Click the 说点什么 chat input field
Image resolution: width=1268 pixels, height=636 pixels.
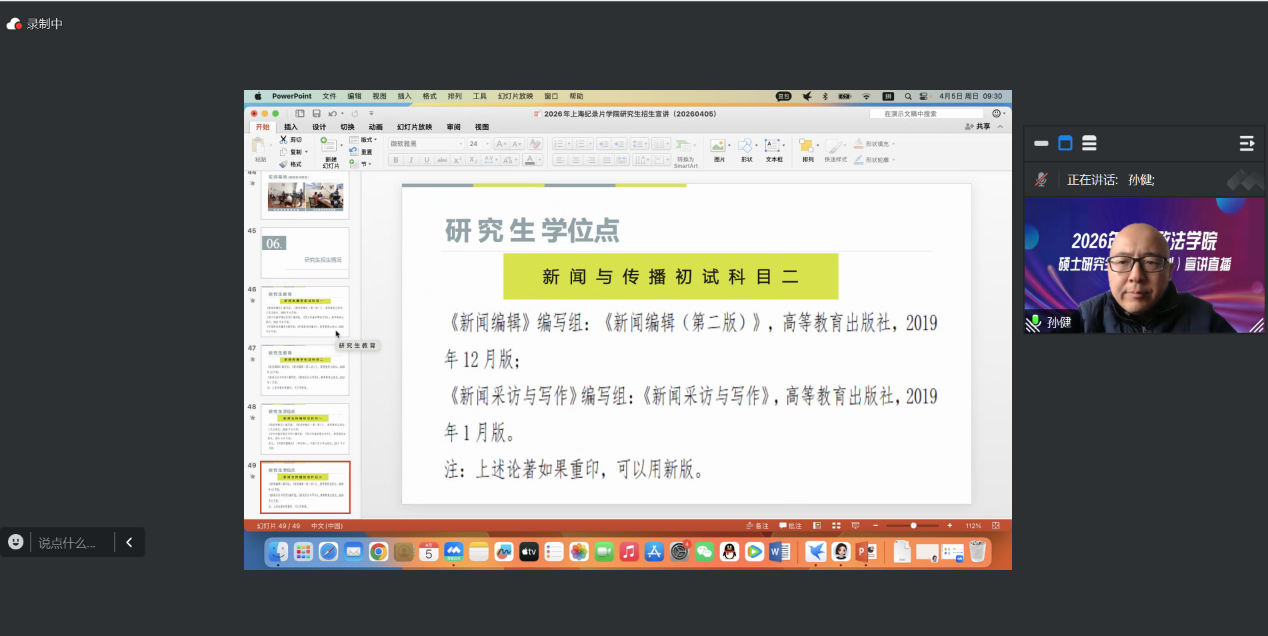click(x=68, y=543)
